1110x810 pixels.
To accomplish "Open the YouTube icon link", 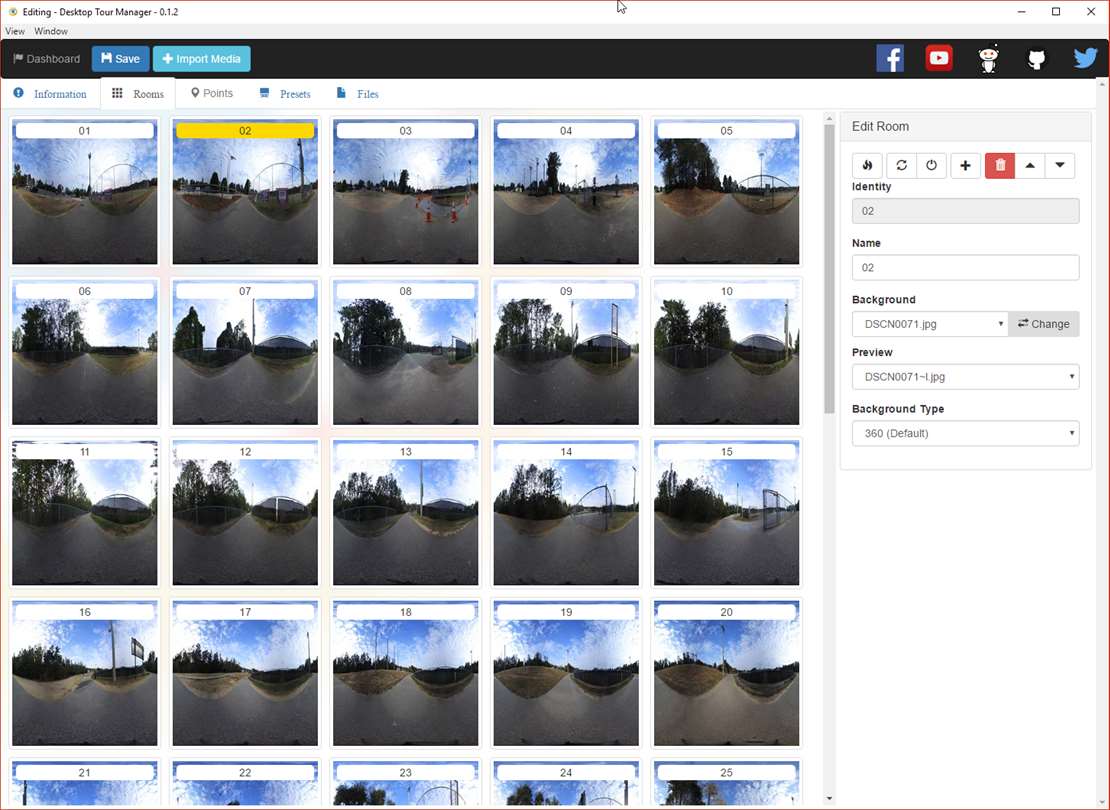I will pyautogui.click(x=939, y=58).
